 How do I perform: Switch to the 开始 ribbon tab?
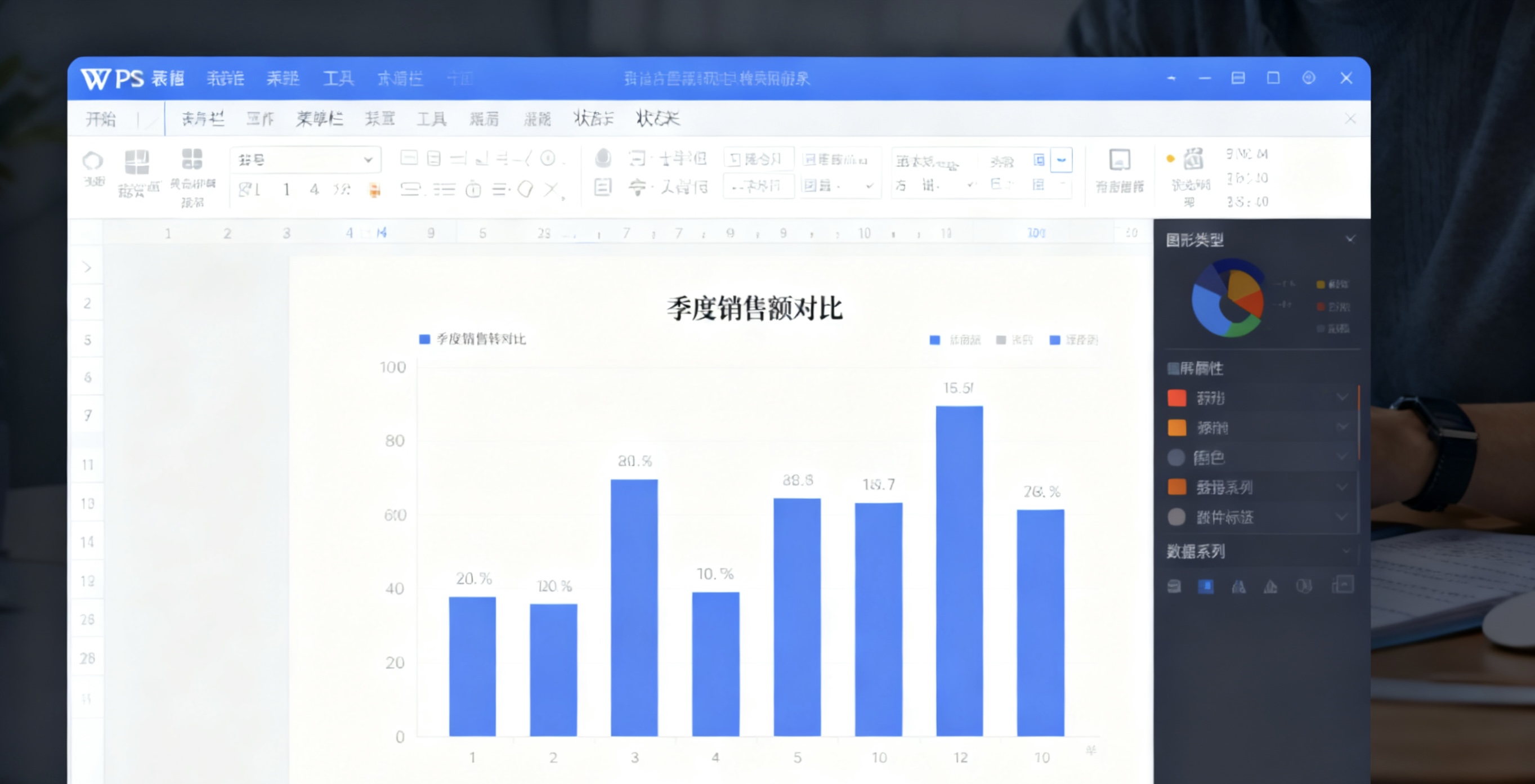100,119
